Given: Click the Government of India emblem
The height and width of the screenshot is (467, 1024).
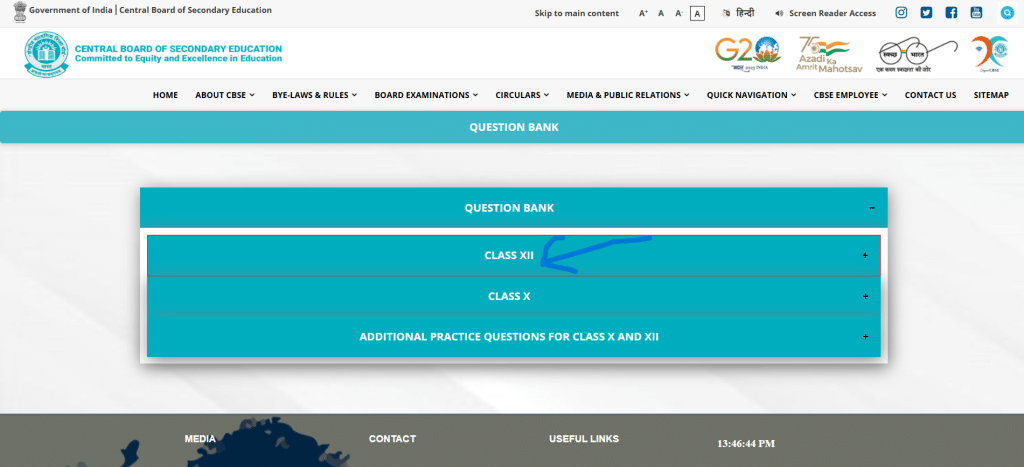Looking at the screenshot, I should [x=20, y=12].
